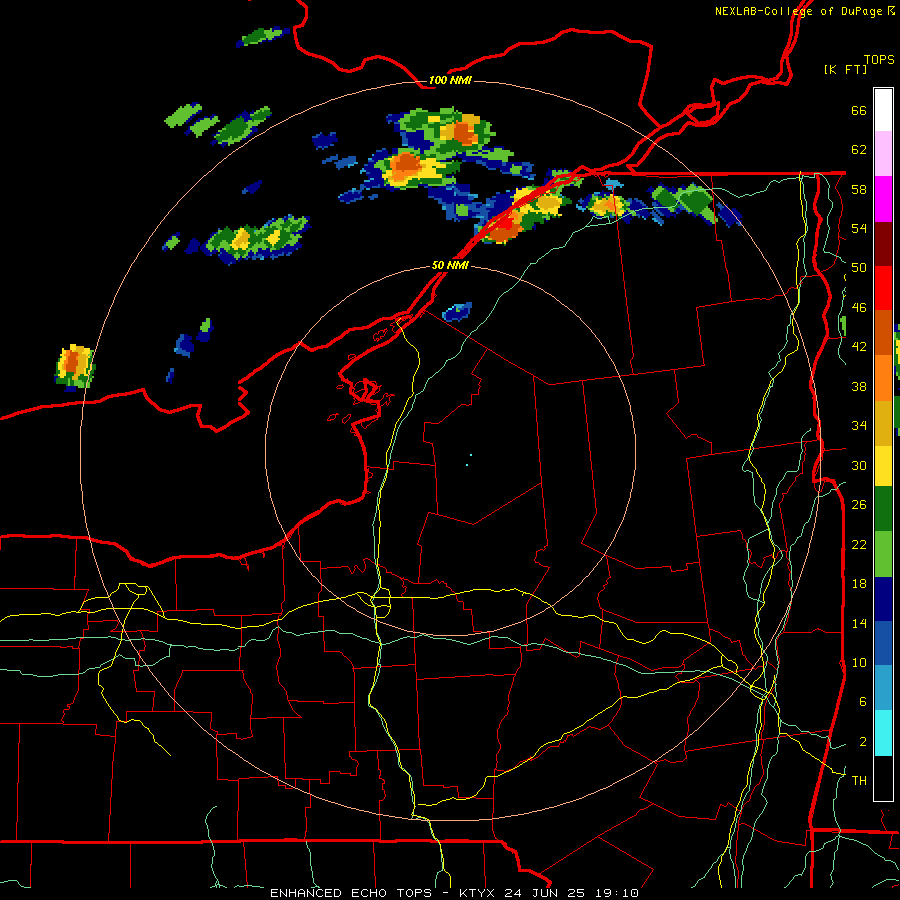Image resolution: width=900 pixels, height=900 pixels.
Task: Click the 10 value on the legend
Action: tap(859, 662)
